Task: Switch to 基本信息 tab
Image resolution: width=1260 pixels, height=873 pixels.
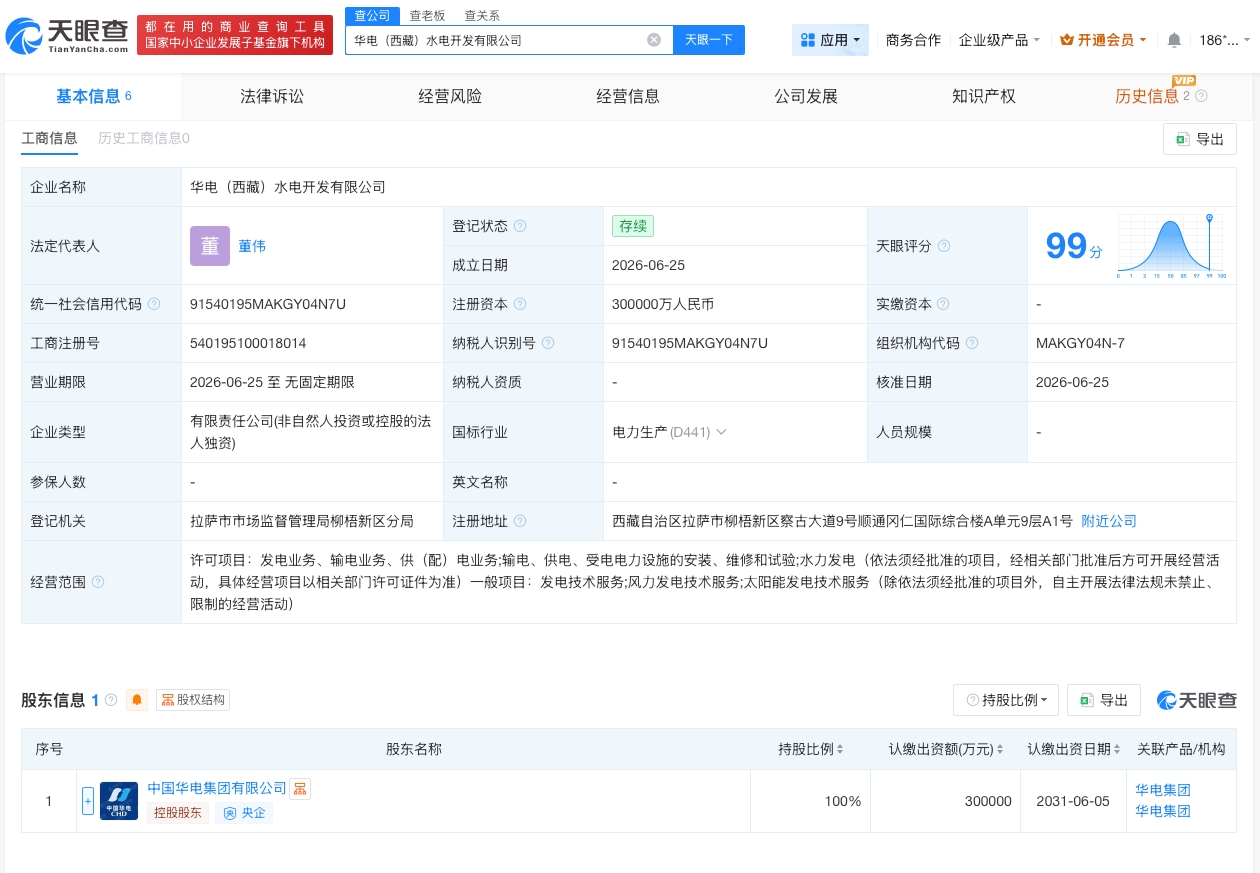Action: [x=94, y=96]
